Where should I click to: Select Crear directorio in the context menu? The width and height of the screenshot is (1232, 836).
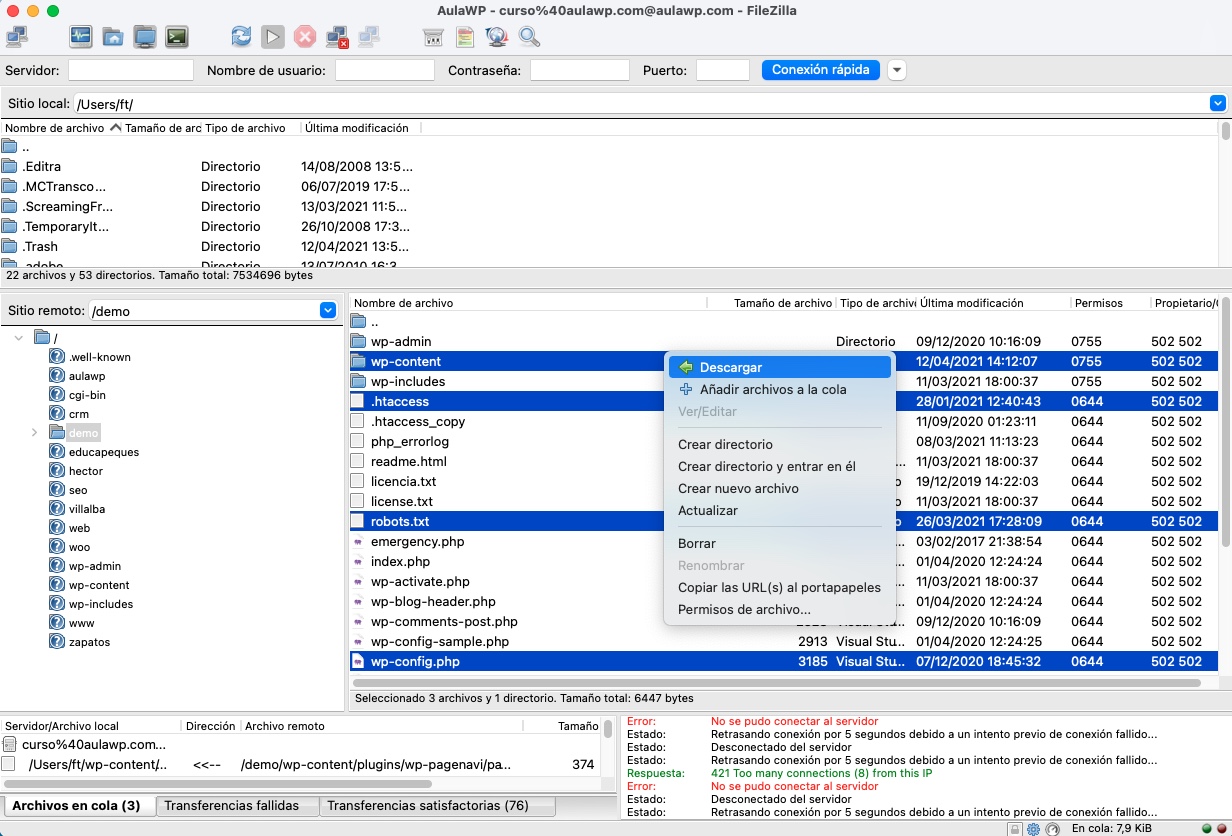point(724,444)
